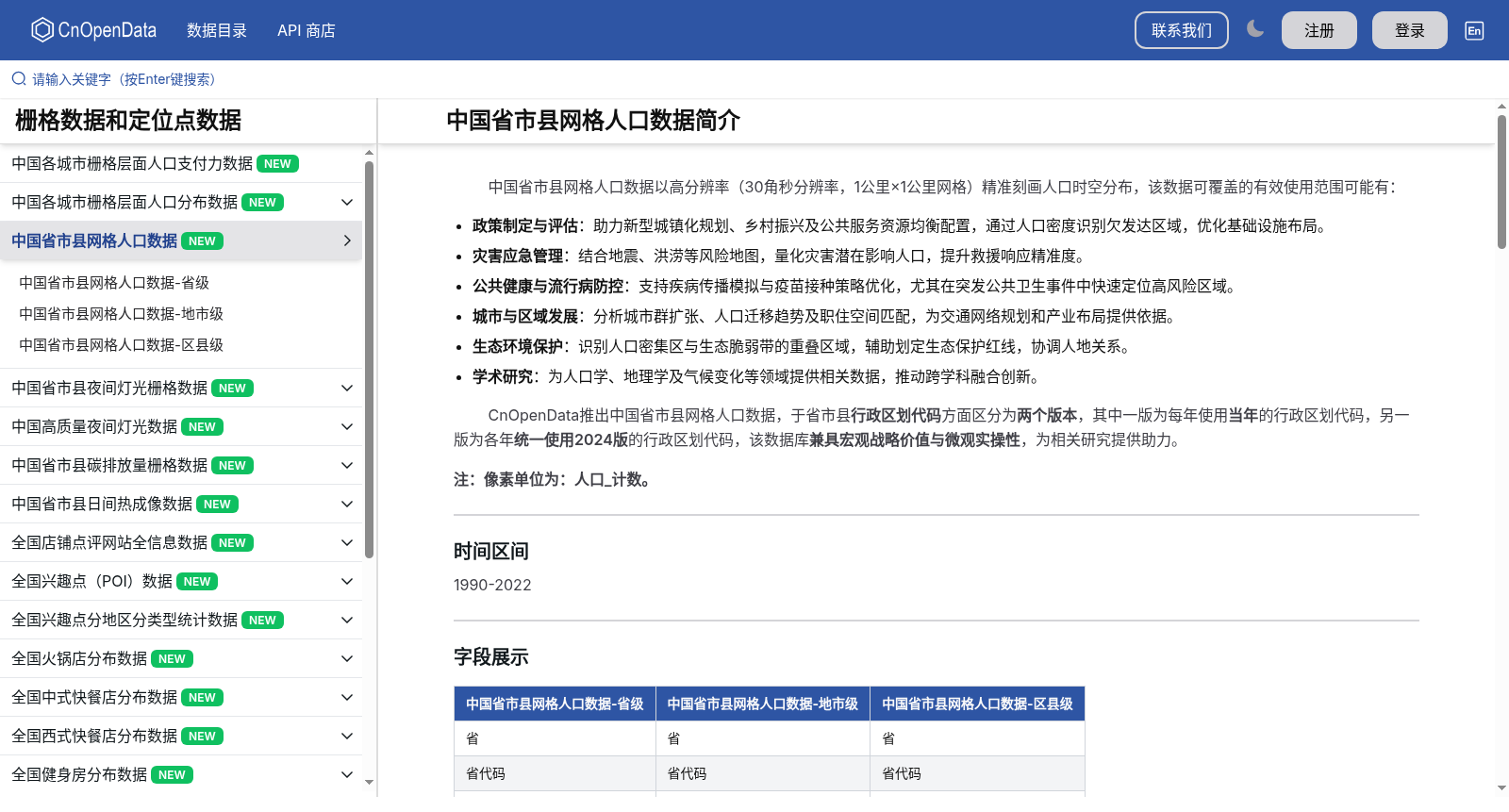
Task: Click sidebar scrollbar thumb
Action: point(369,358)
